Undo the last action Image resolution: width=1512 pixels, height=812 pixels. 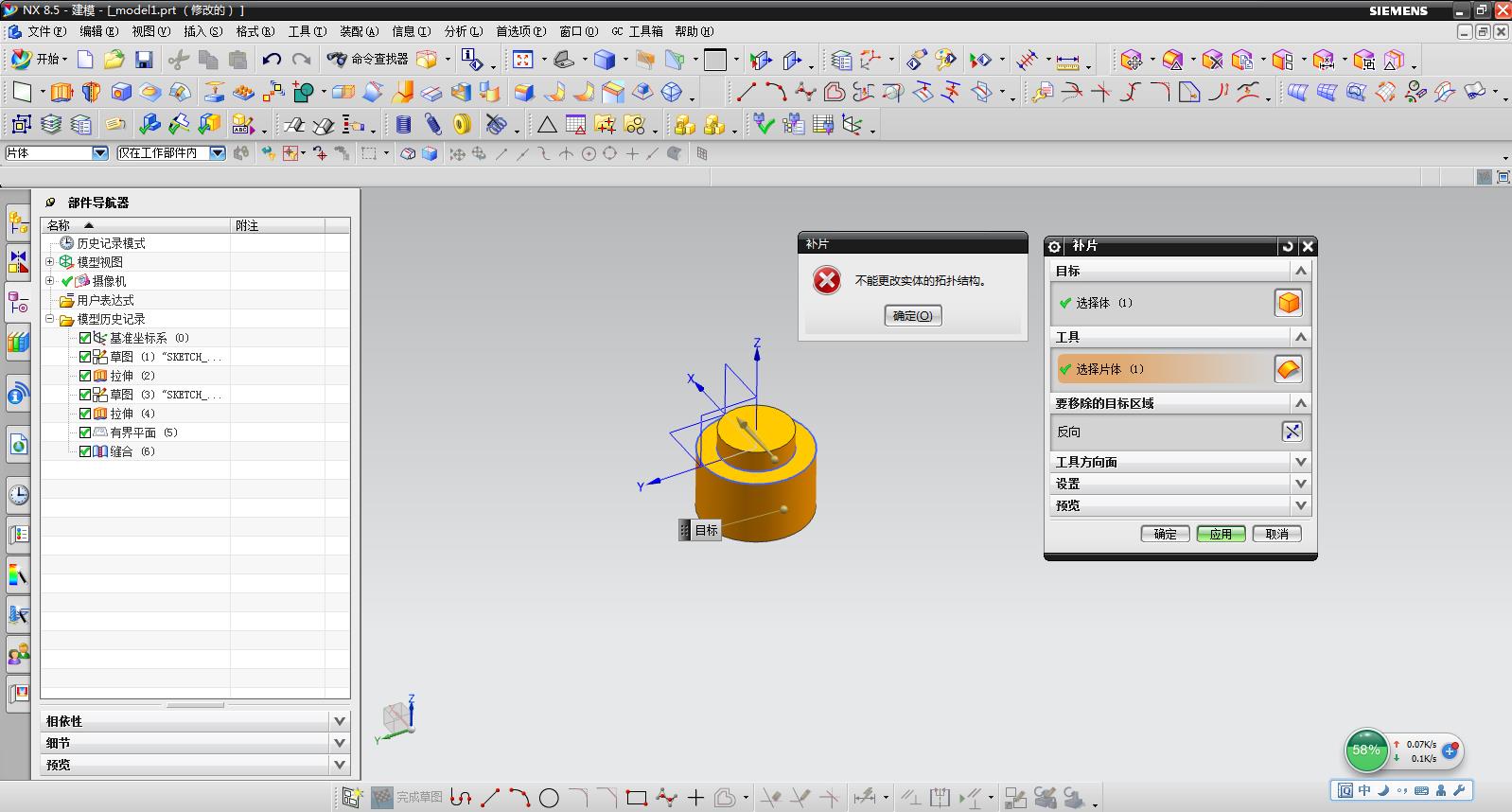click(272, 60)
